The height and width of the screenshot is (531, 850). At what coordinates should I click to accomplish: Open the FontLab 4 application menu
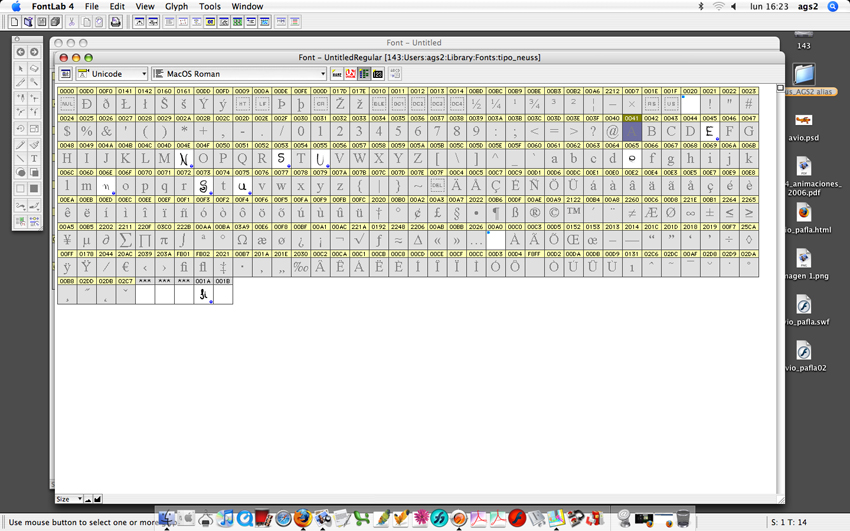click(x=53, y=7)
